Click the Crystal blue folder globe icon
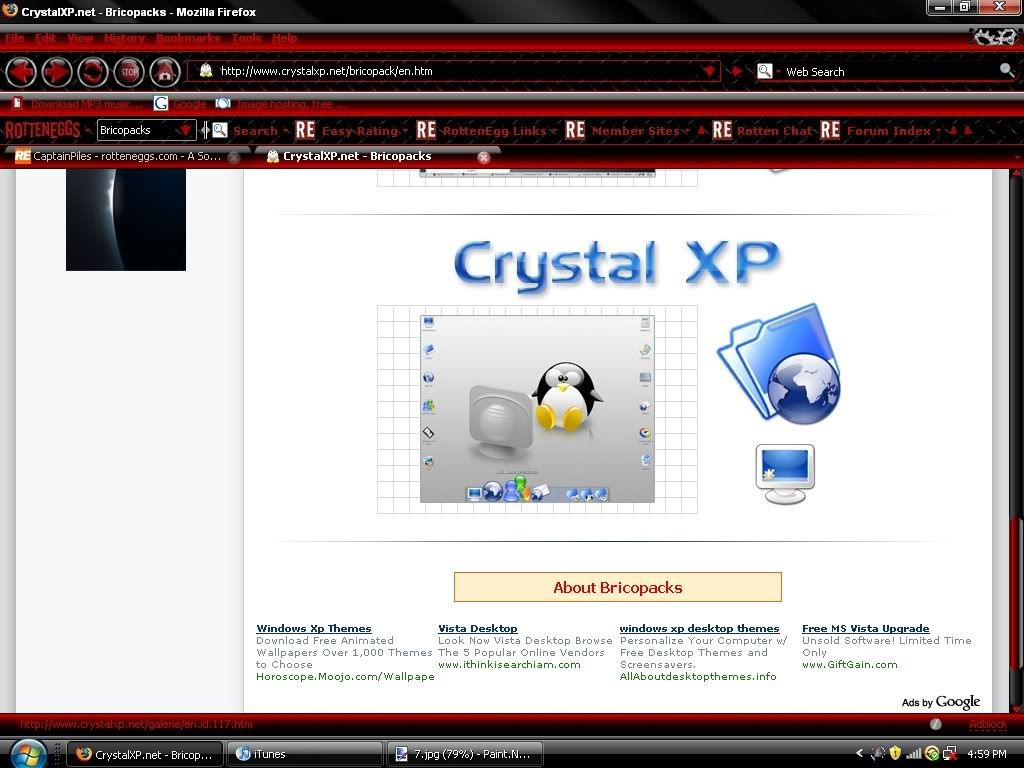 pos(779,364)
